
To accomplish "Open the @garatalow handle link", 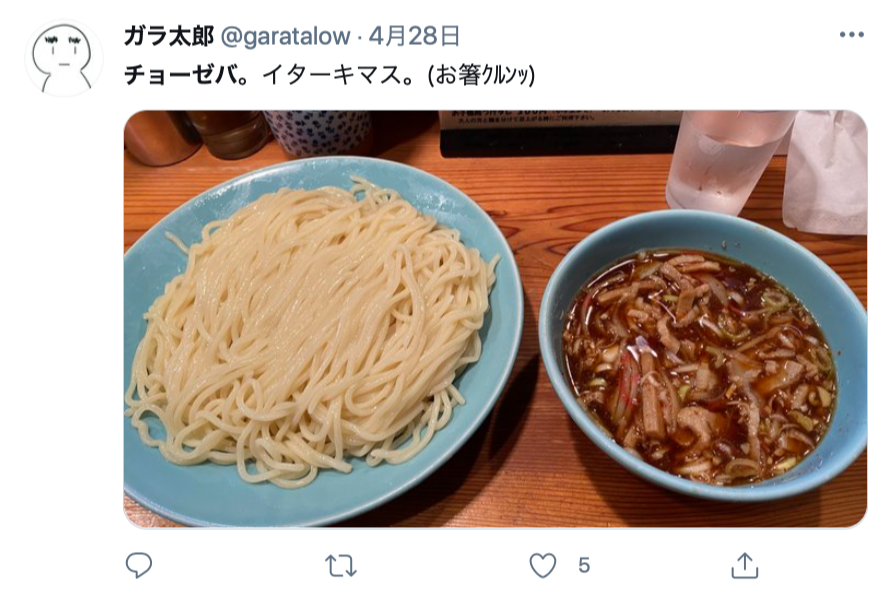I will [285, 36].
